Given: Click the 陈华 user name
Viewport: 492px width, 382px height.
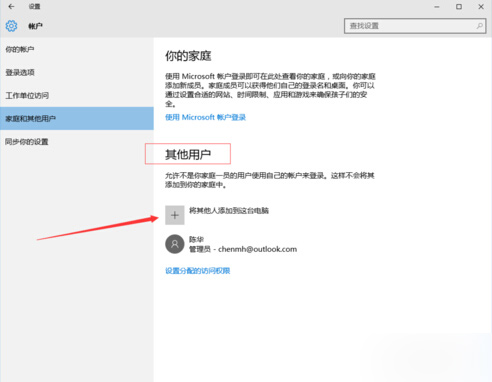Looking at the screenshot, I should click(x=196, y=239).
